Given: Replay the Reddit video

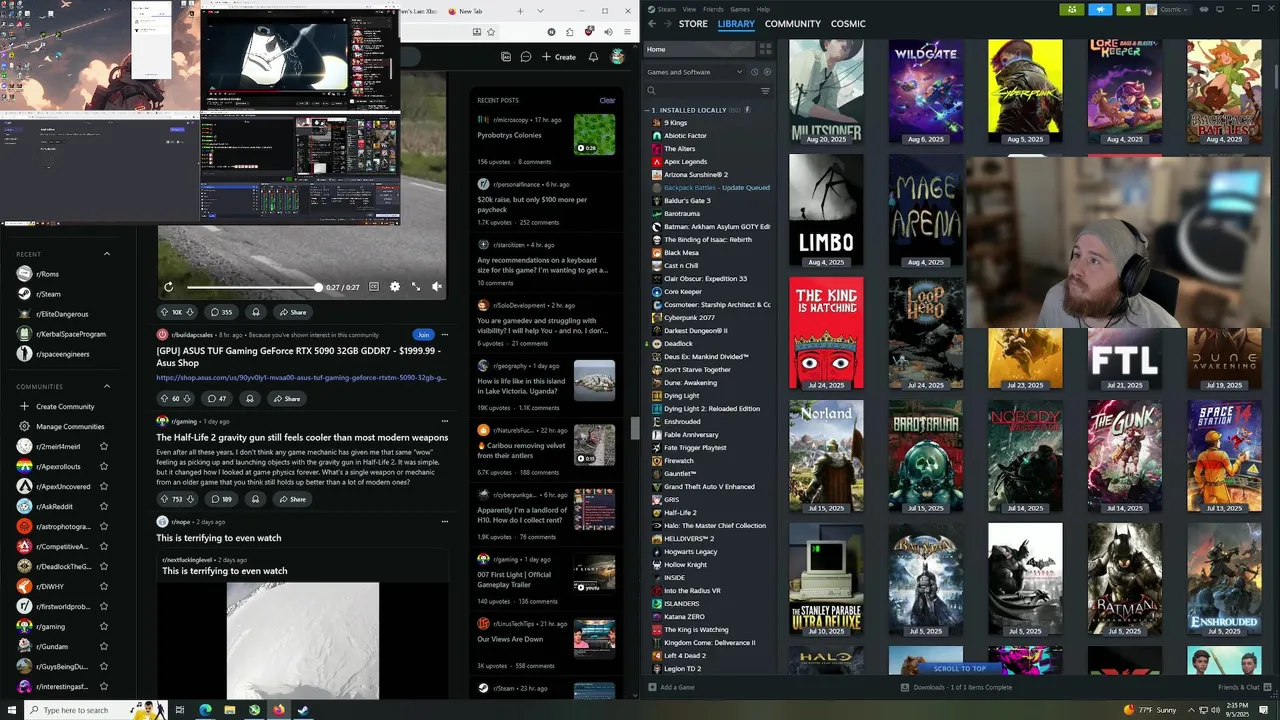Looking at the screenshot, I should tap(169, 287).
